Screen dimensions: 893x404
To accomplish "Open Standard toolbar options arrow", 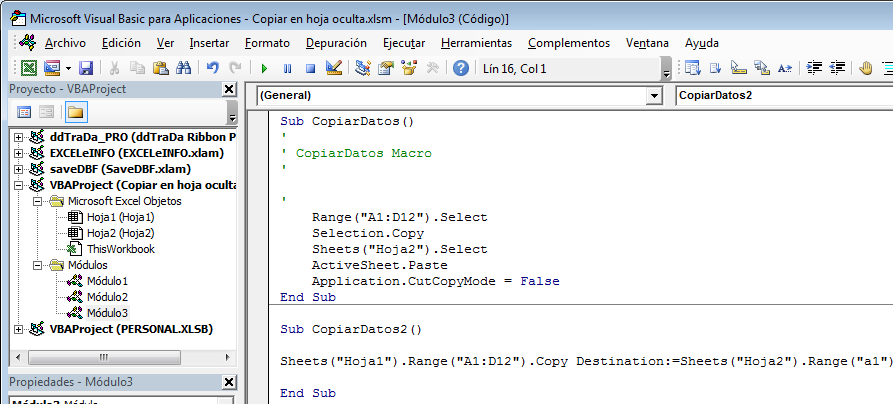I will click(x=667, y=69).
